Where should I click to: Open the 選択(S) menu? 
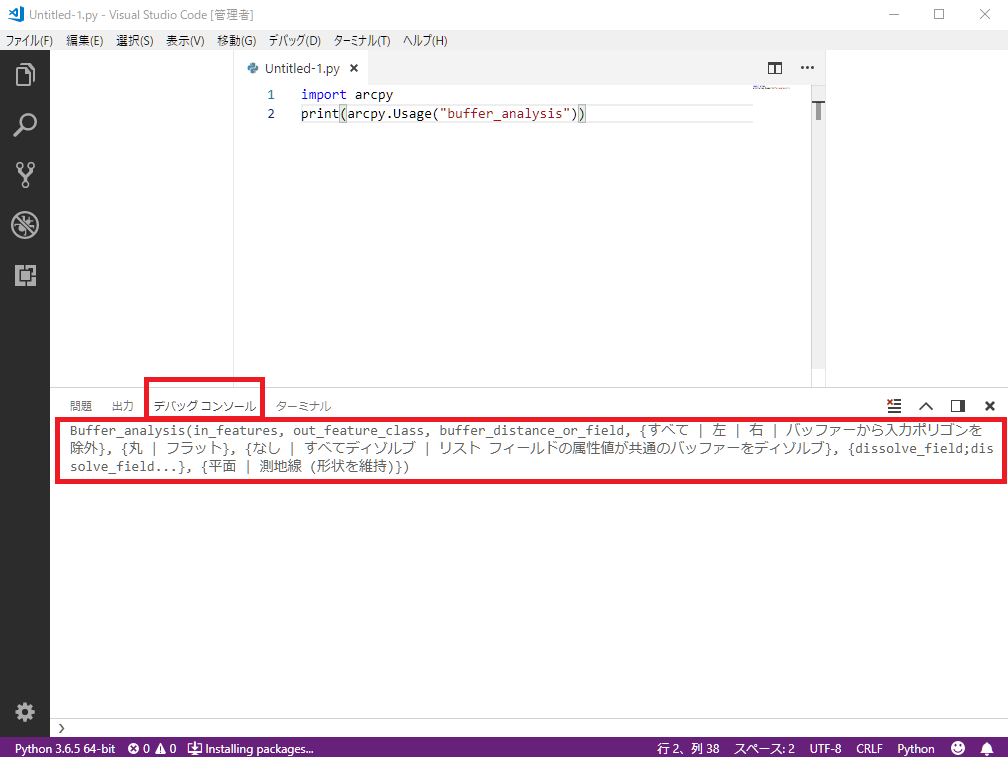pyautogui.click(x=134, y=40)
